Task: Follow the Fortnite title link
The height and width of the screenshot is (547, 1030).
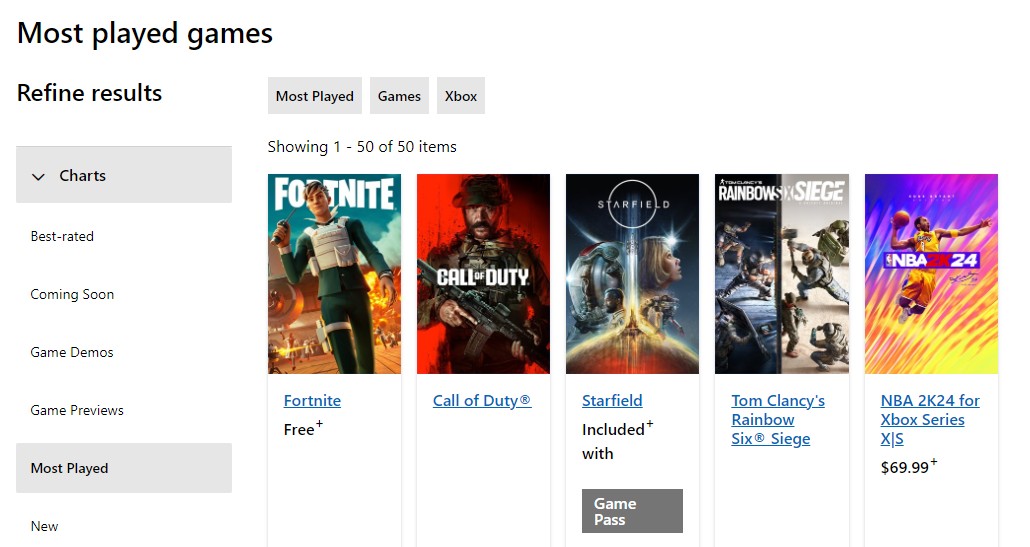Action: pyautogui.click(x=312, y=401)
